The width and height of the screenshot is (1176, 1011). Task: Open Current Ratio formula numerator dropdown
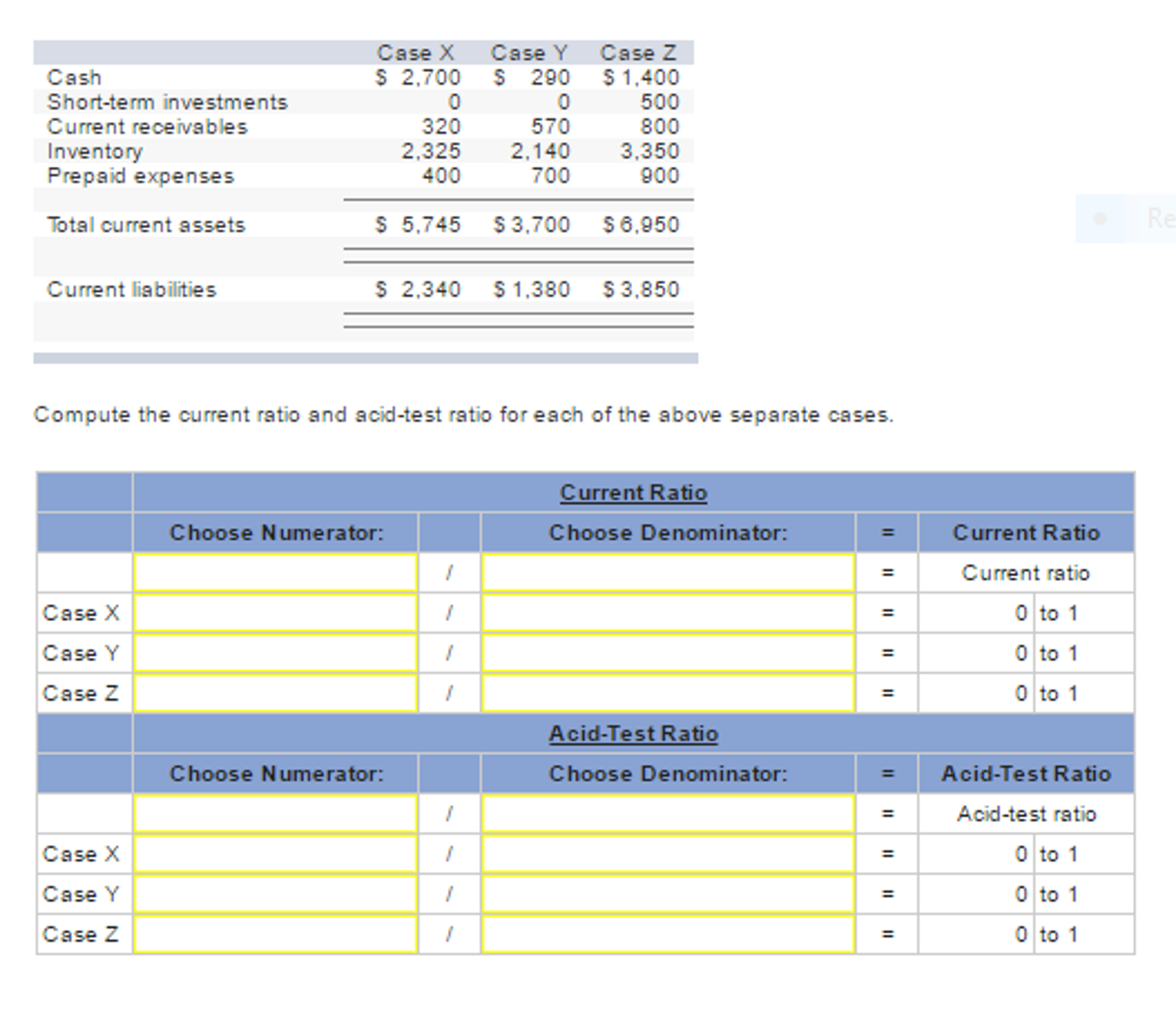tap(275, 572)
